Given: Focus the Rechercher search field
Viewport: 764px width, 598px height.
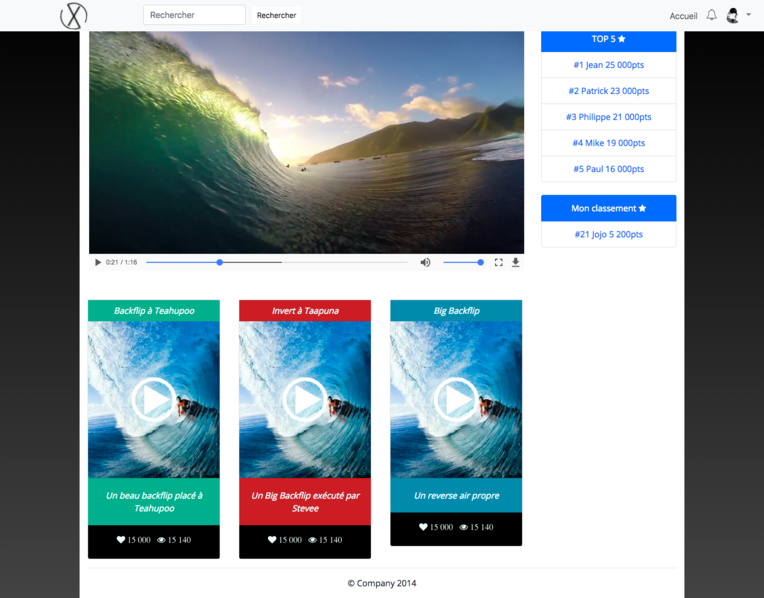Looking at the screenshot, I should (x=194, y=15).
